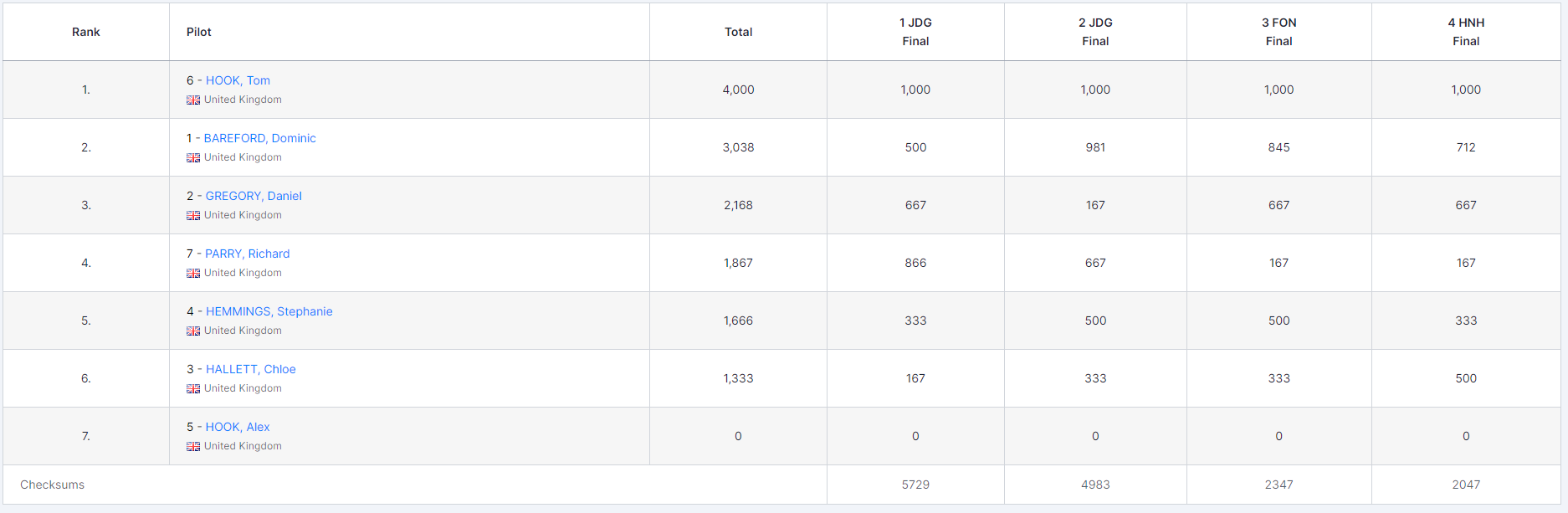
Task: Click the UK flag icon under HOOK, Tom
Action: [193, 100]
